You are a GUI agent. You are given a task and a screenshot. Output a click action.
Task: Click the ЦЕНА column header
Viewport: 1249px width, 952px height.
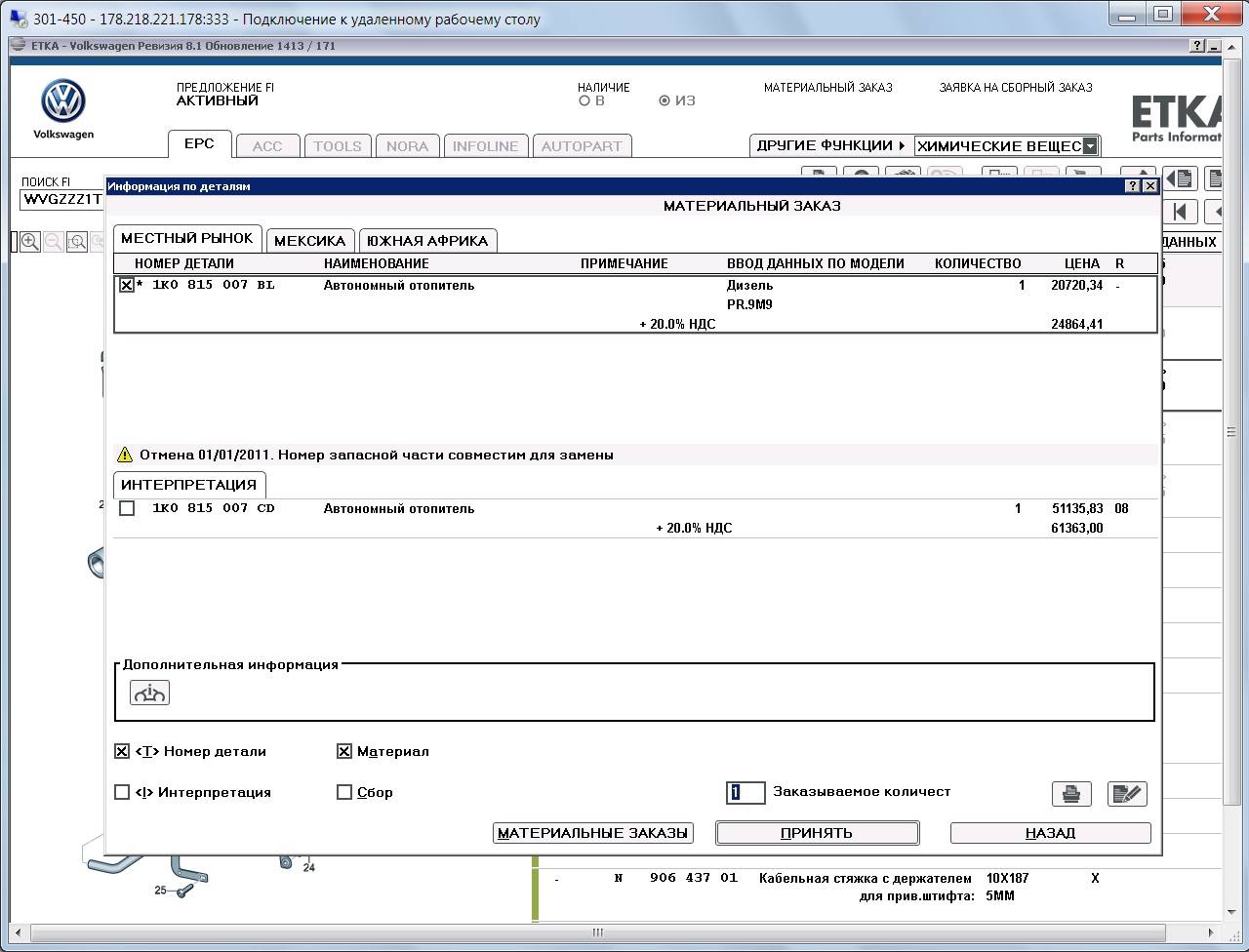1082,263
